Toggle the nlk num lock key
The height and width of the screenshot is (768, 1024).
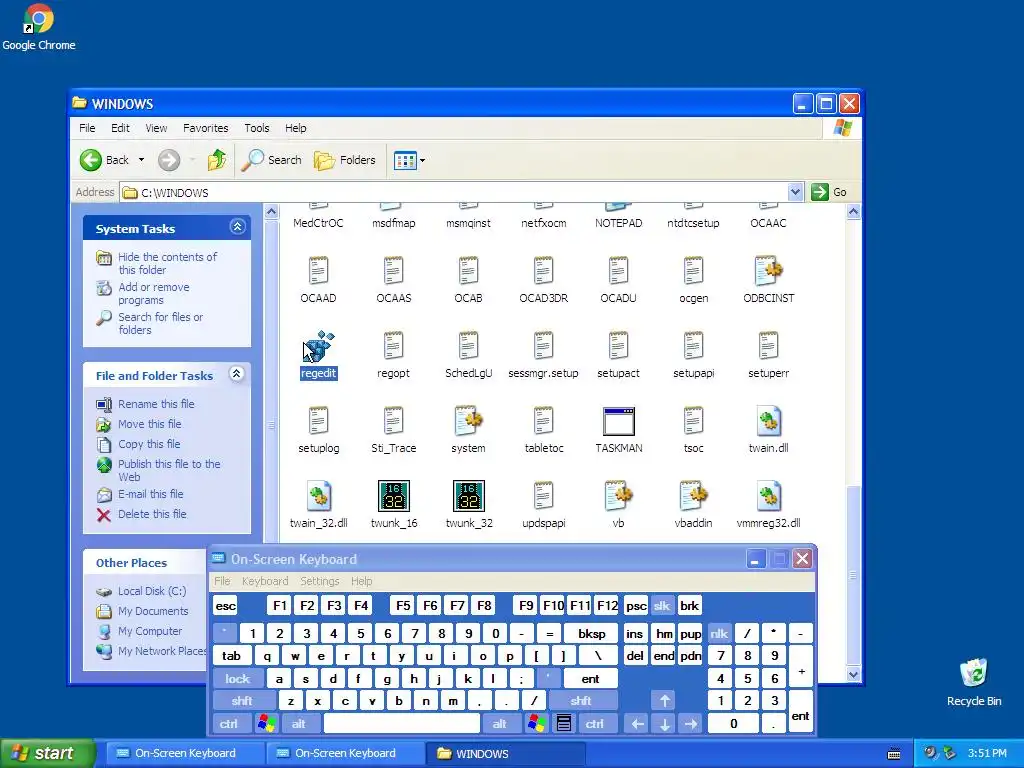coord(720,633)
